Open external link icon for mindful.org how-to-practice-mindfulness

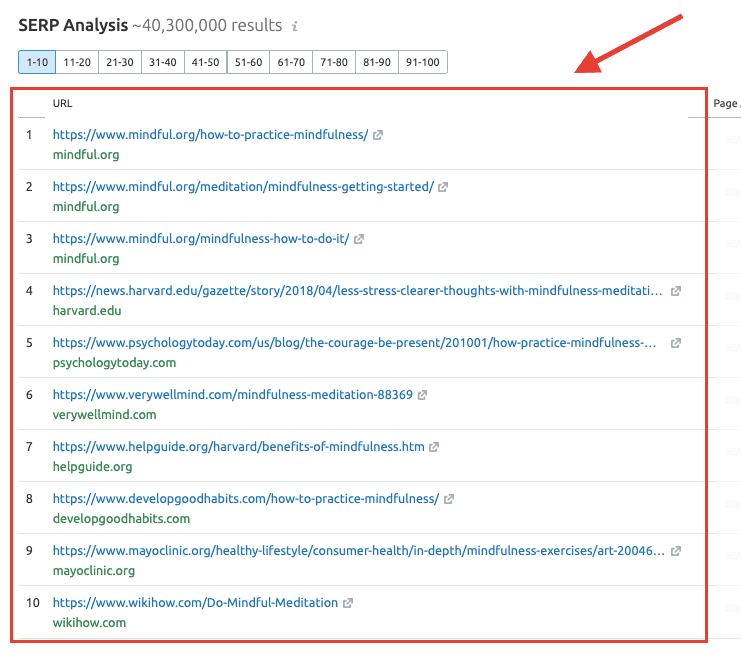click(378, 135)
